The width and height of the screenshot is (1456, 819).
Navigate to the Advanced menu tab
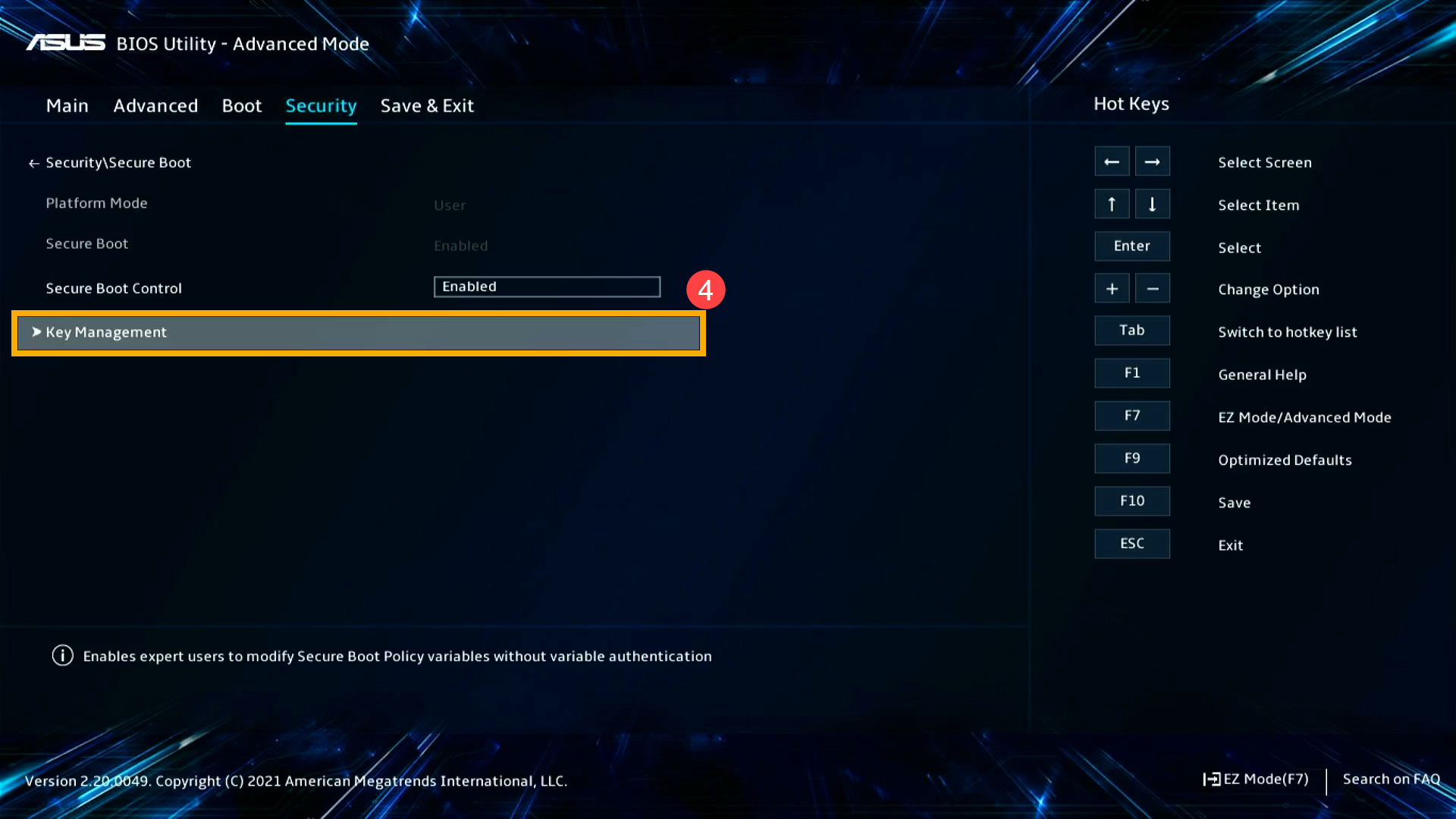[155, 105]
